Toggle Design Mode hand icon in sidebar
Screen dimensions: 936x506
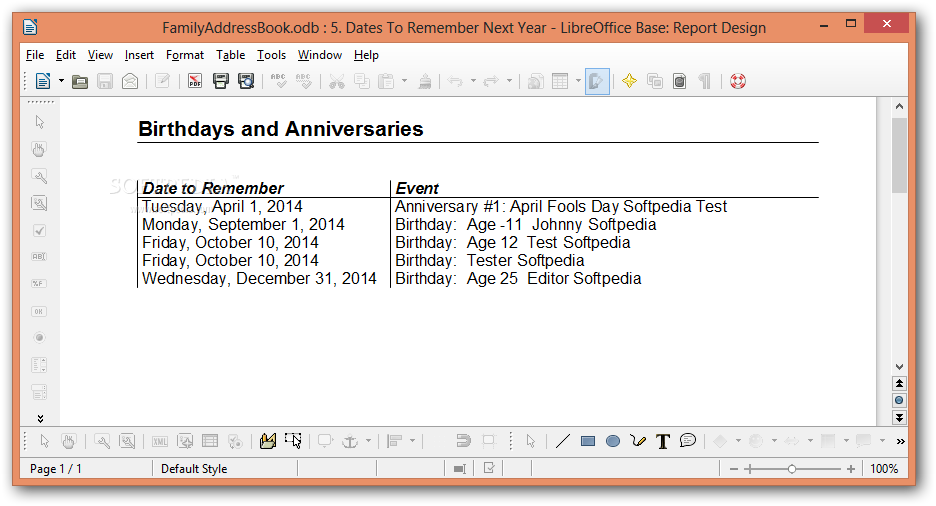pos(39,149)
